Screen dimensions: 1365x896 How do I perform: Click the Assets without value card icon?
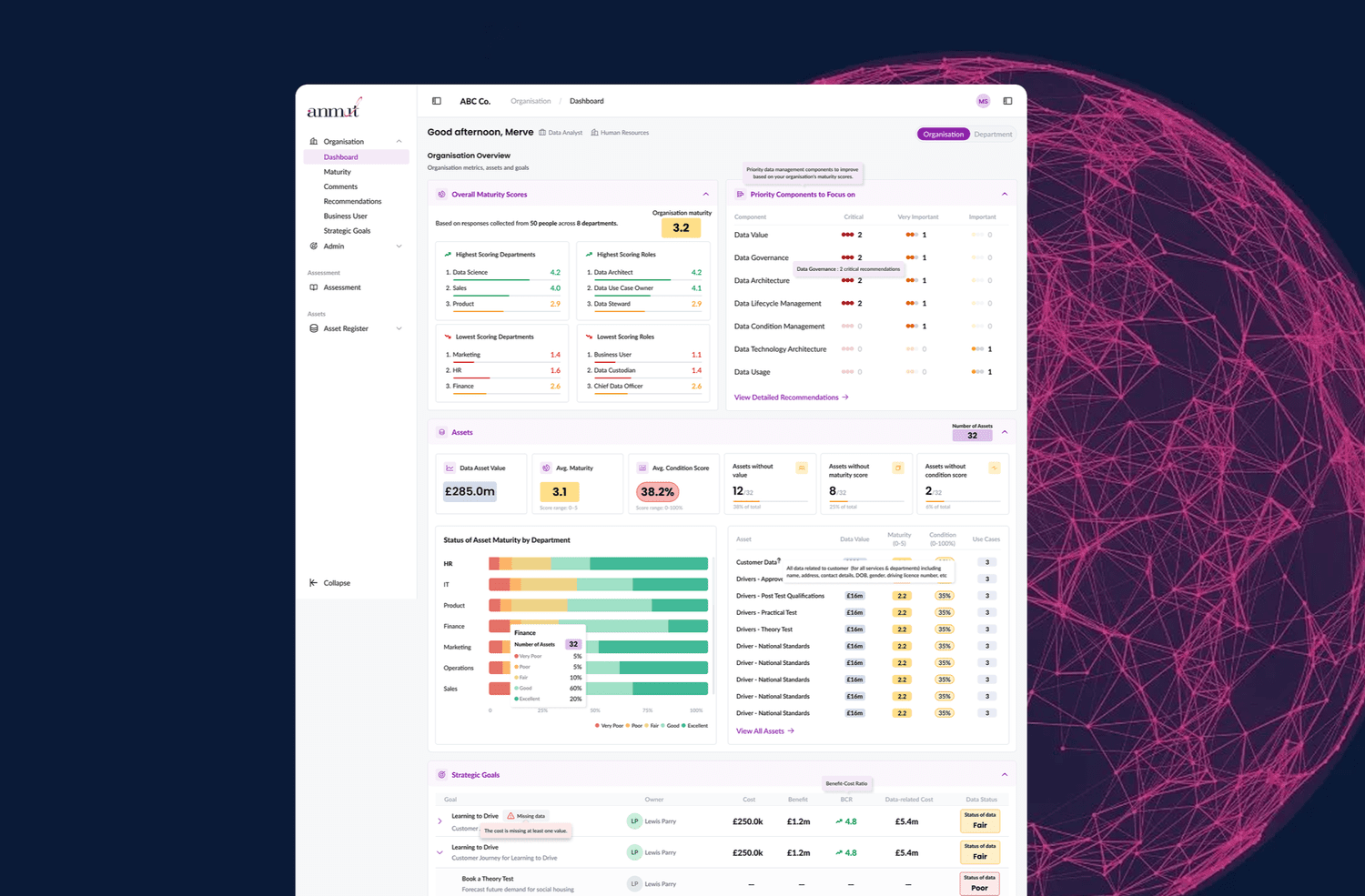tap(802, 468)
